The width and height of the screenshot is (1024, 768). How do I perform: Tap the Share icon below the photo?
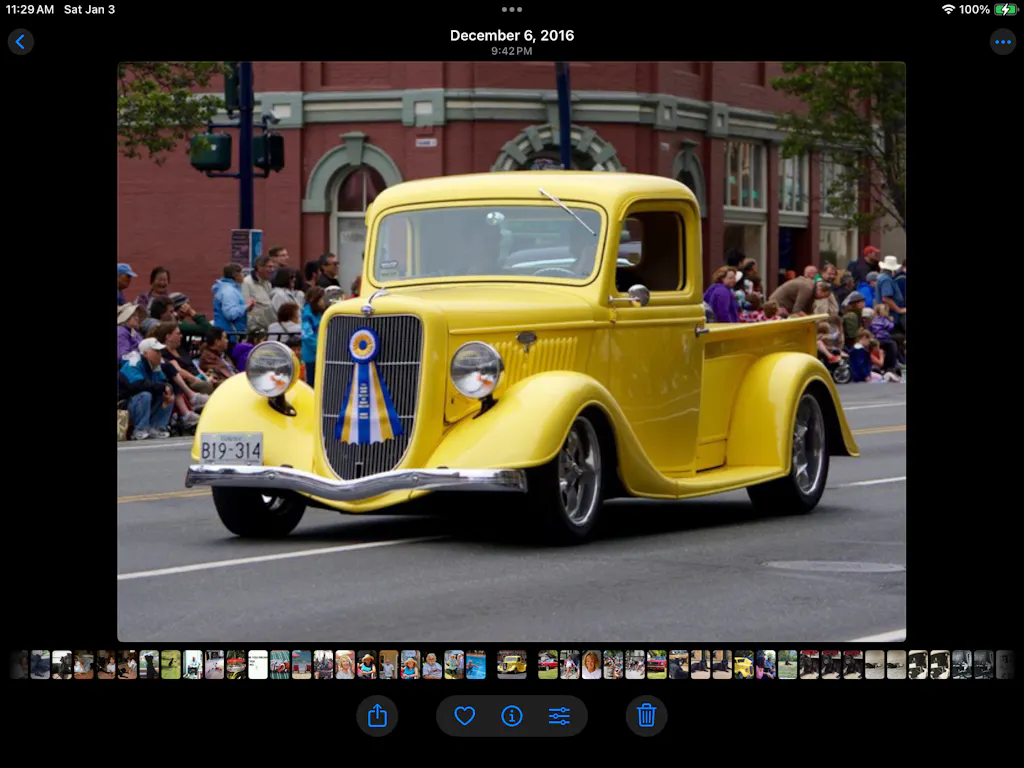point(377,716)
